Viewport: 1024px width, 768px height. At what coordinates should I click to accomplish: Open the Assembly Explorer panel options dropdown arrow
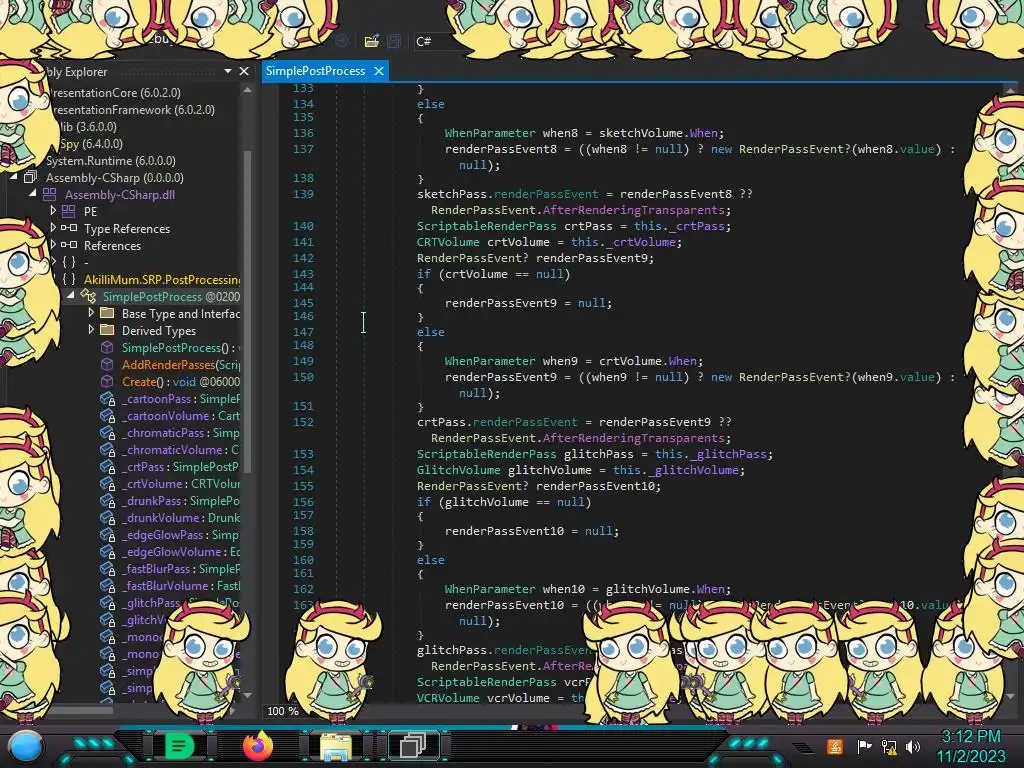tap(228, 71)
